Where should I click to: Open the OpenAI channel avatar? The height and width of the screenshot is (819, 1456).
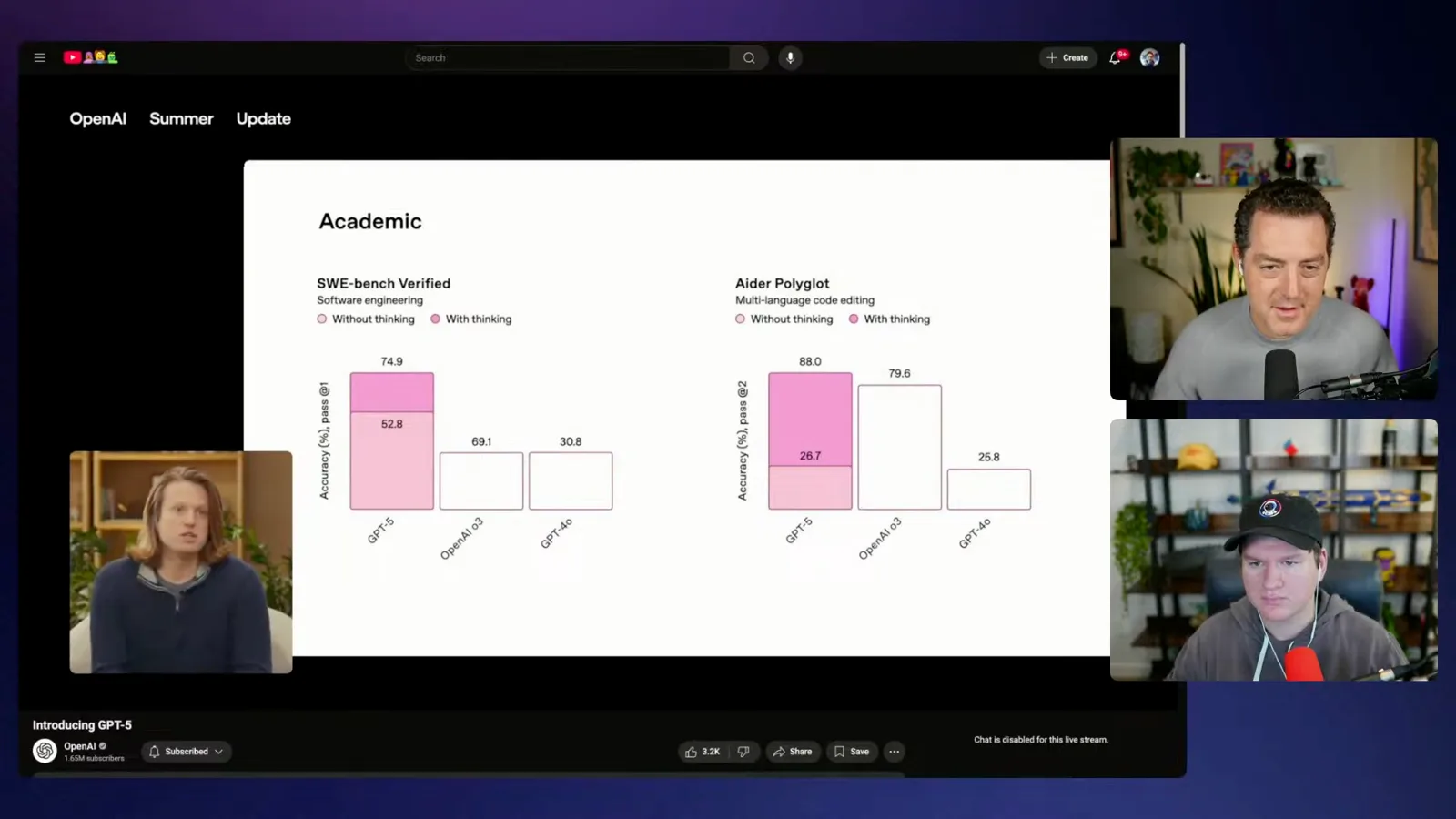tap(45, 751)
